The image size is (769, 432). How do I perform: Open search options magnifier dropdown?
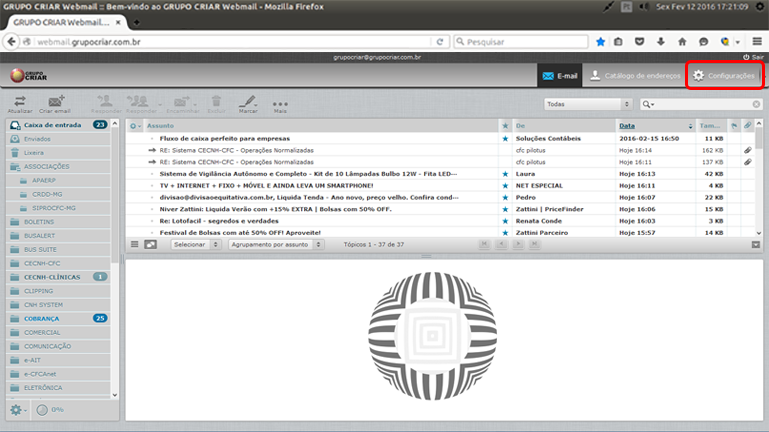tap(648, 104)
